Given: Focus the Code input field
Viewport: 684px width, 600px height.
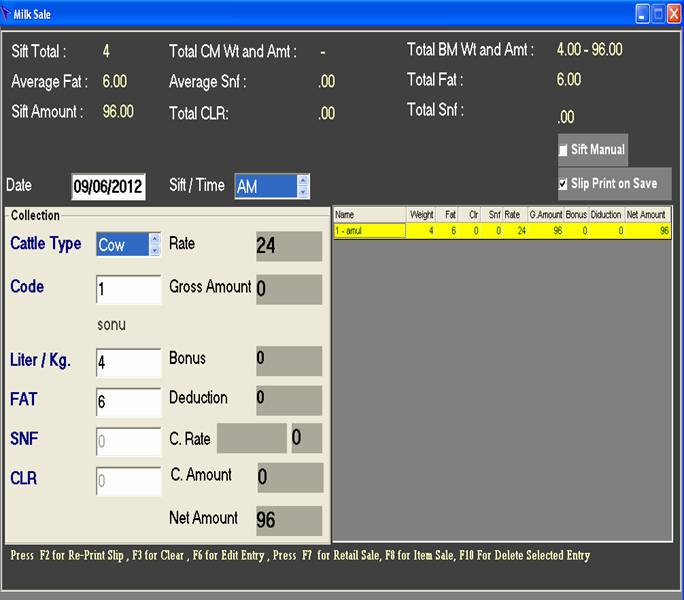Looking at the screenshot, I should [128, 290].
